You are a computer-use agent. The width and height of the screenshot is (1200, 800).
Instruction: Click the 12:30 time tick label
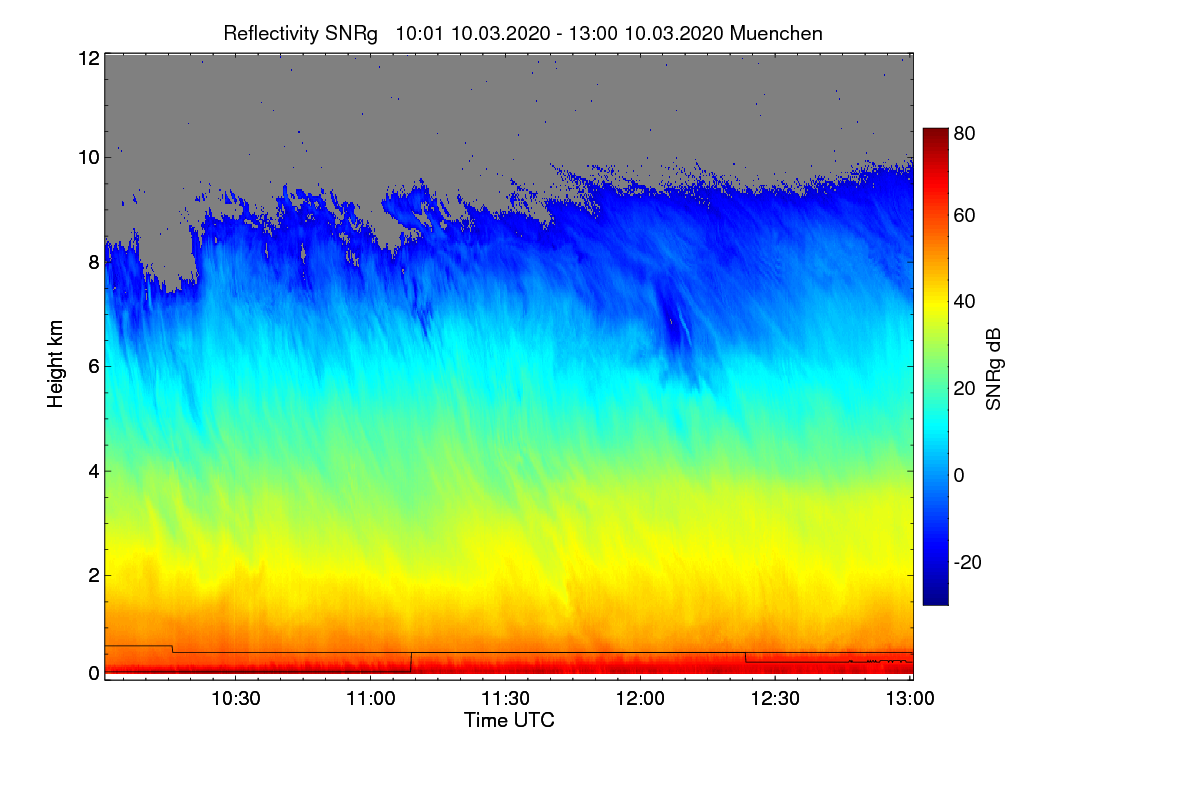tap(776, 698)
